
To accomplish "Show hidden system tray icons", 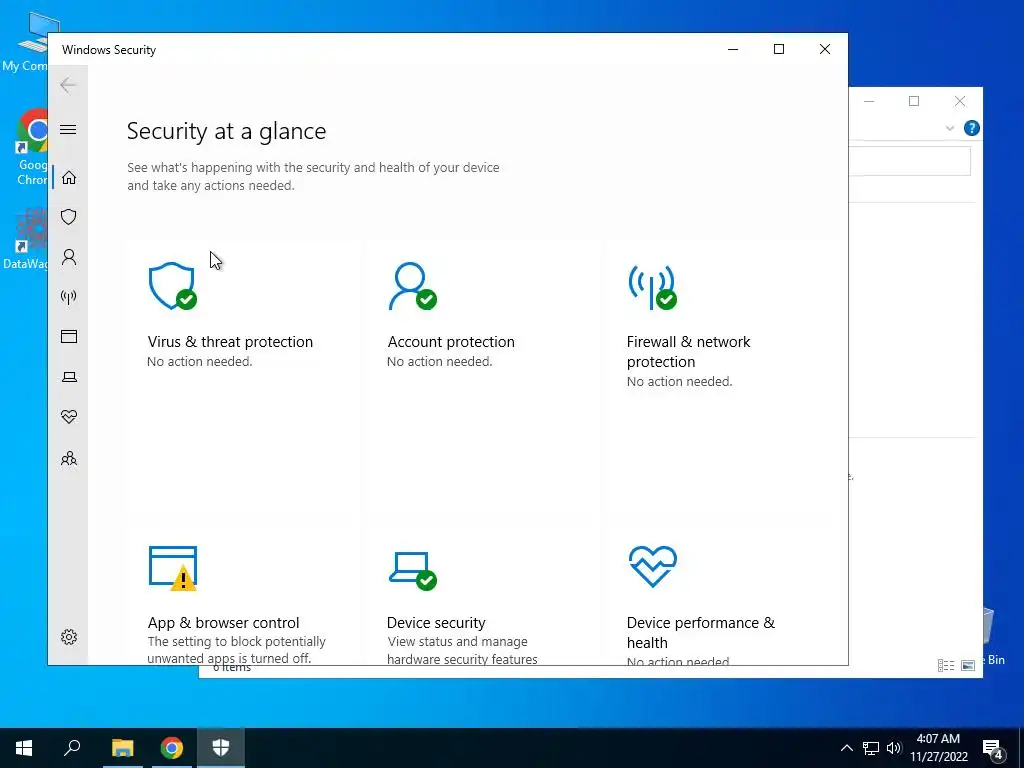I will (x=846, y=748).
